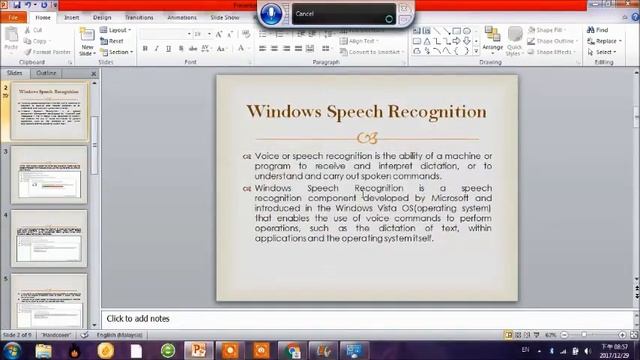Expand the Shape Outline dropdown

552,41
